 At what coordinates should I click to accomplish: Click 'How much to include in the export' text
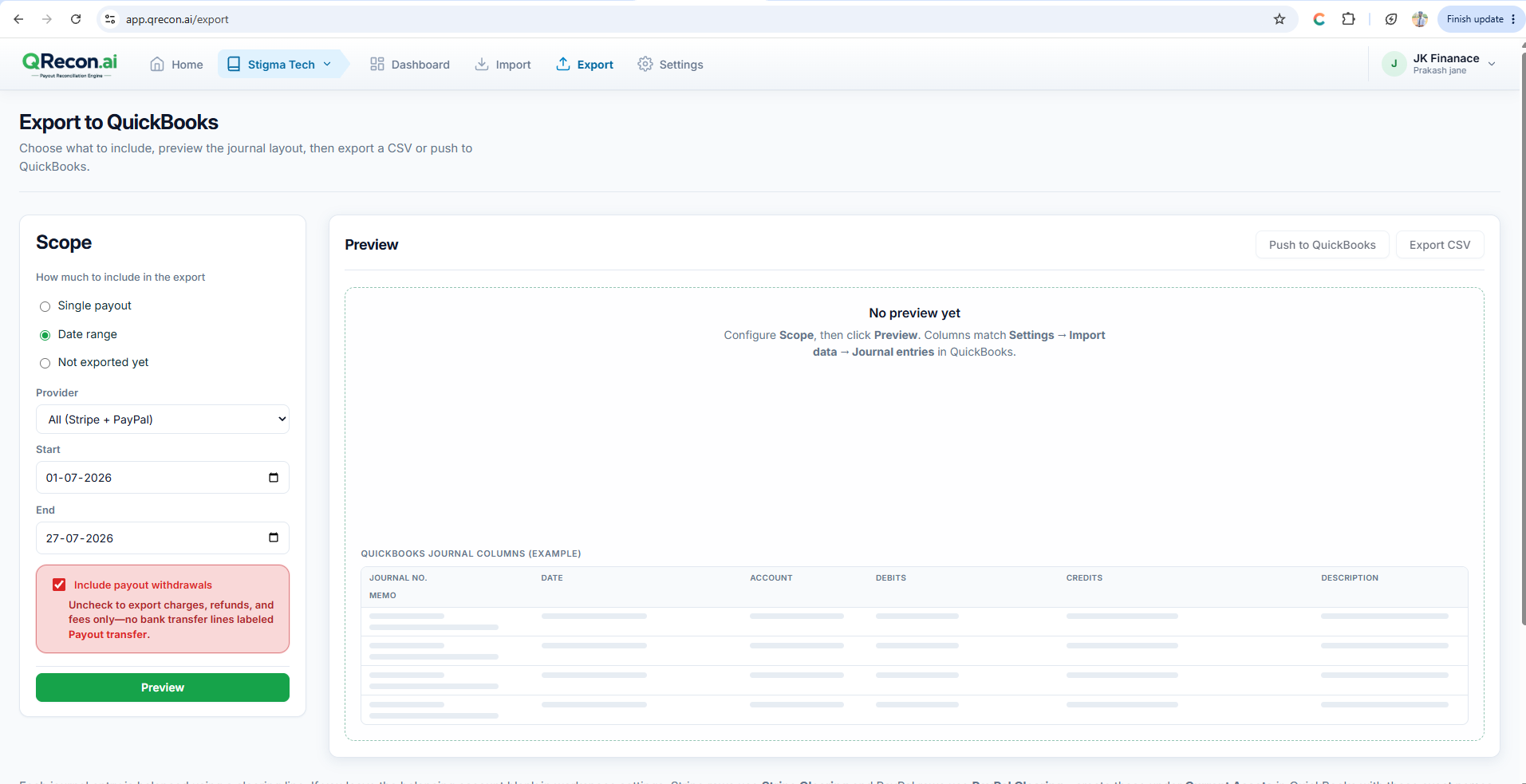pyautogui.click(x=120, y=277)
